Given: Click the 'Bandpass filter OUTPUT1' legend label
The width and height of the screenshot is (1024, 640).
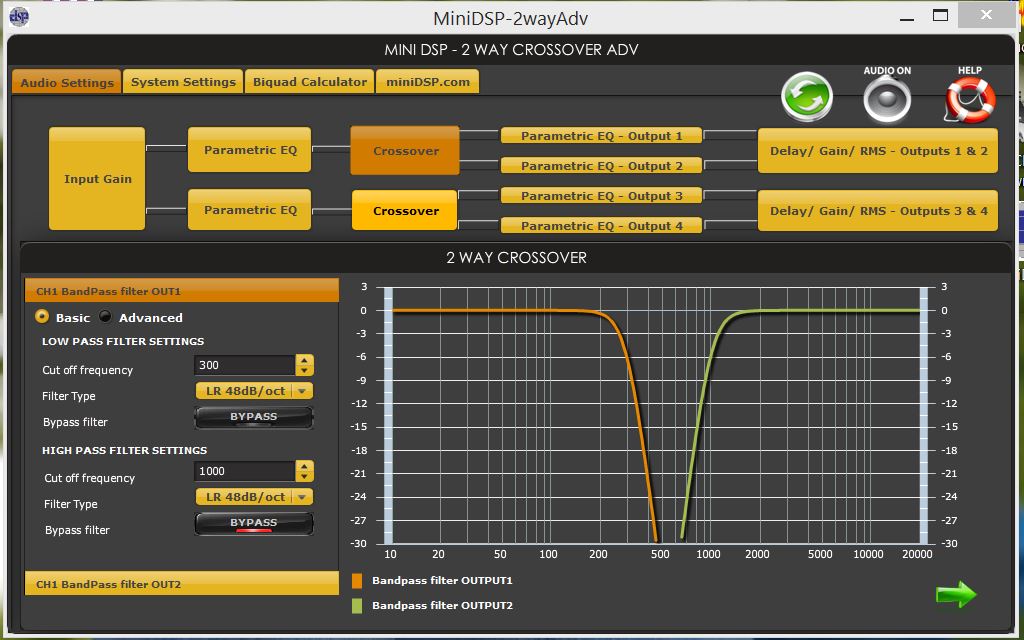Looking at the screenshot, I should tap(442, 580).
